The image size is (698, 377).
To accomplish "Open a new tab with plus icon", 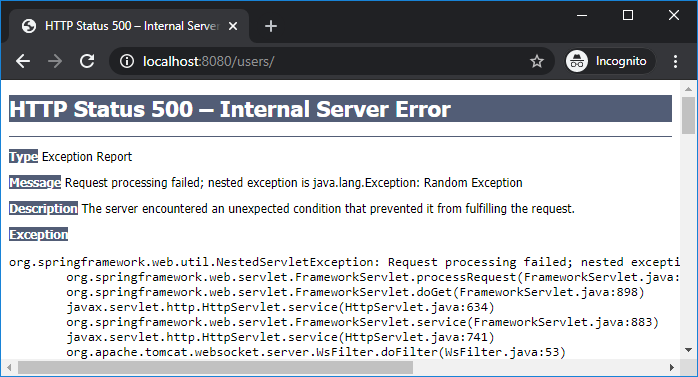I will click(x=271, y=26).
